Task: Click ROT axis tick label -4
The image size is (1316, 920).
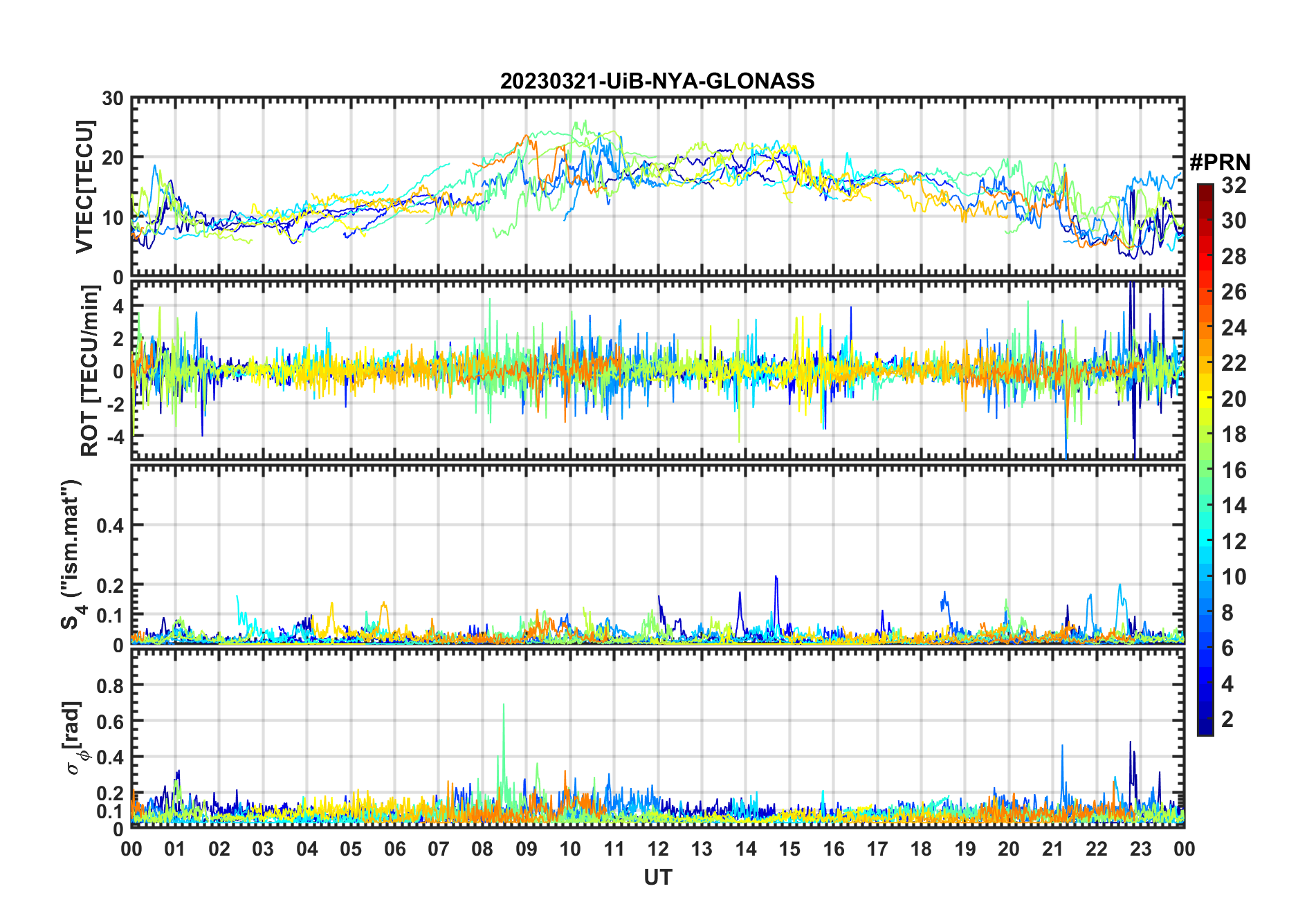Action: point(115,436)
